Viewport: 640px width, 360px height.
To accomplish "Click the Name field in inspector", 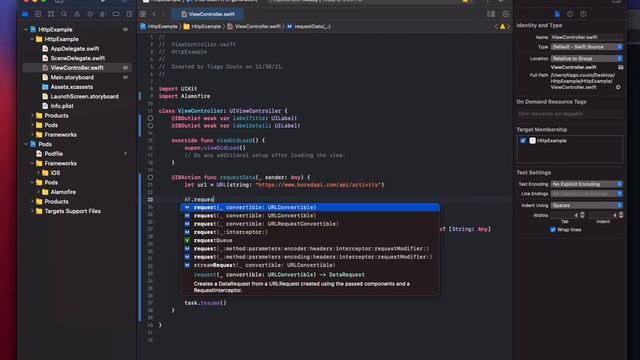I will [x=587, y=37].
